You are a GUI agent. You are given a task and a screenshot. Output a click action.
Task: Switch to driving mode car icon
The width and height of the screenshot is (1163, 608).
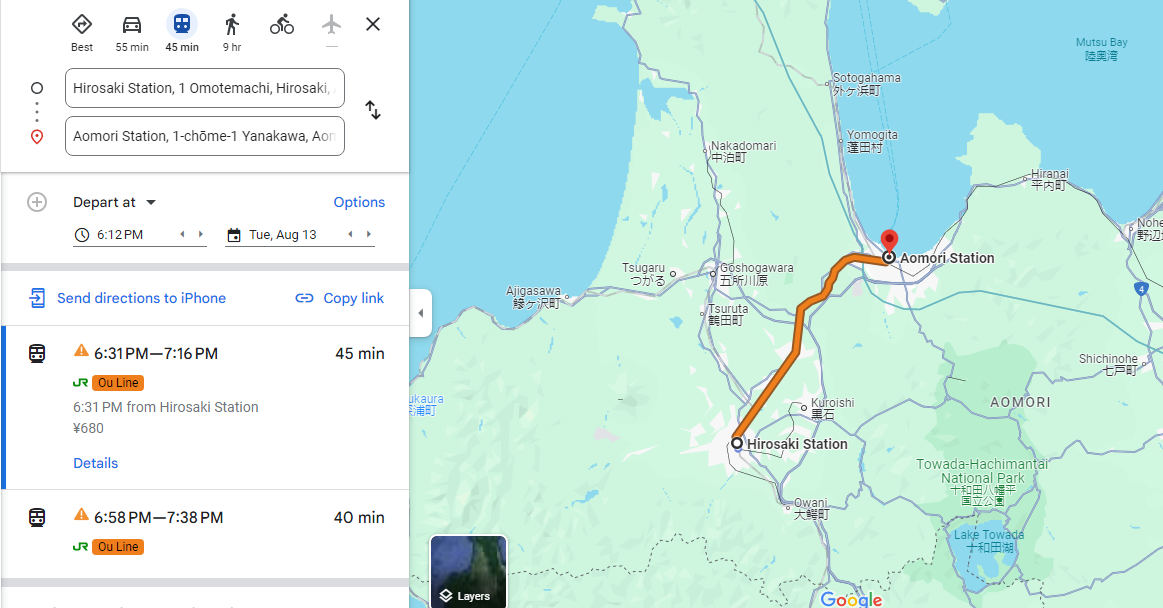132,24
